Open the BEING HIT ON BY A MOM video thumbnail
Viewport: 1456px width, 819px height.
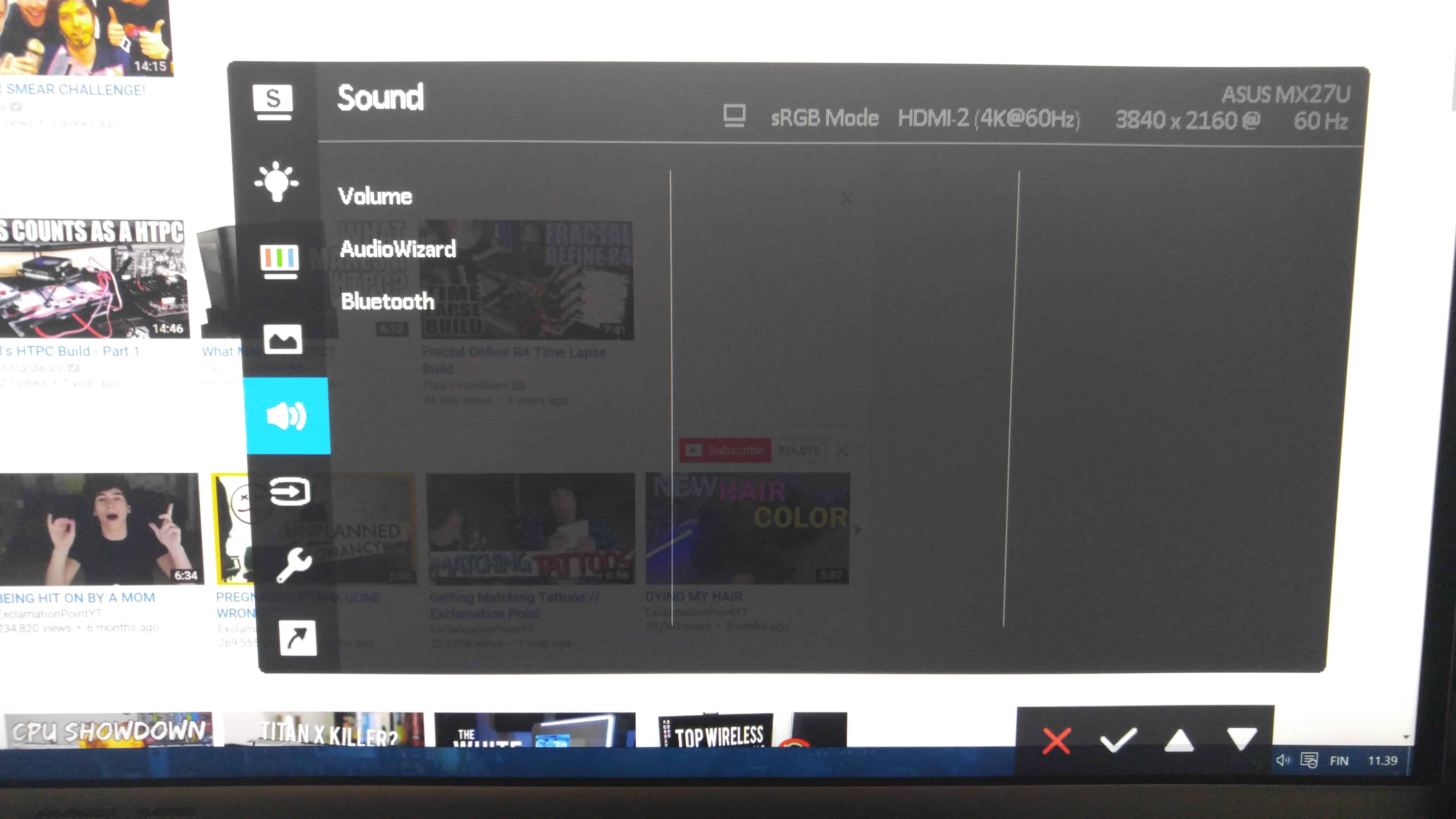(x=101, y=528)
